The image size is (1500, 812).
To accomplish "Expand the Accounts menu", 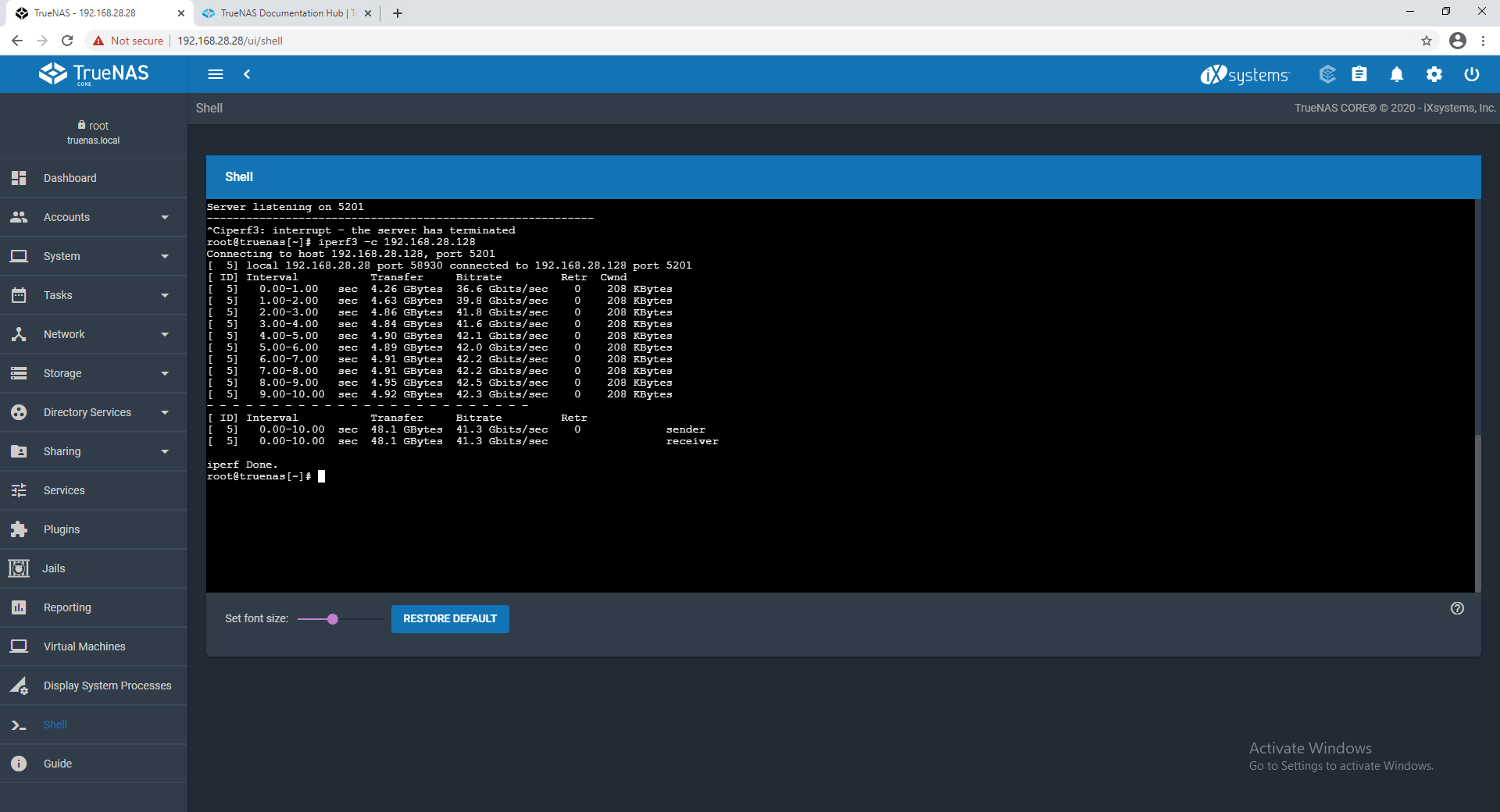I will coord(93,217).
